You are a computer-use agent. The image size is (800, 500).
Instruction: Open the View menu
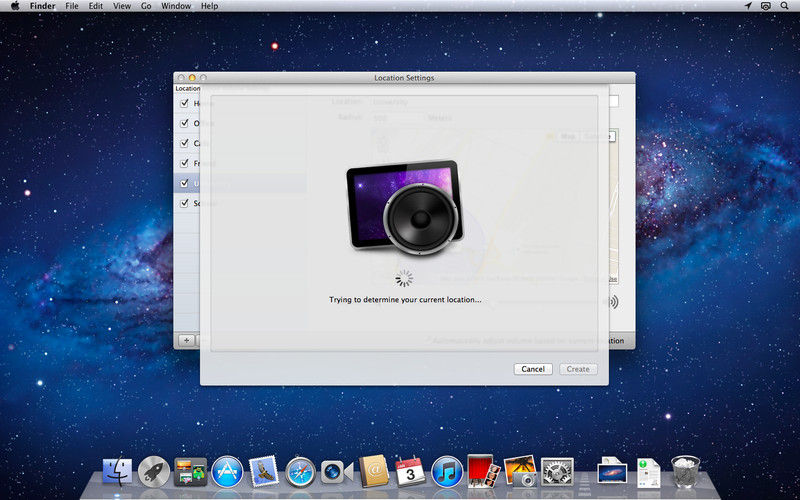tap(122, 6)
